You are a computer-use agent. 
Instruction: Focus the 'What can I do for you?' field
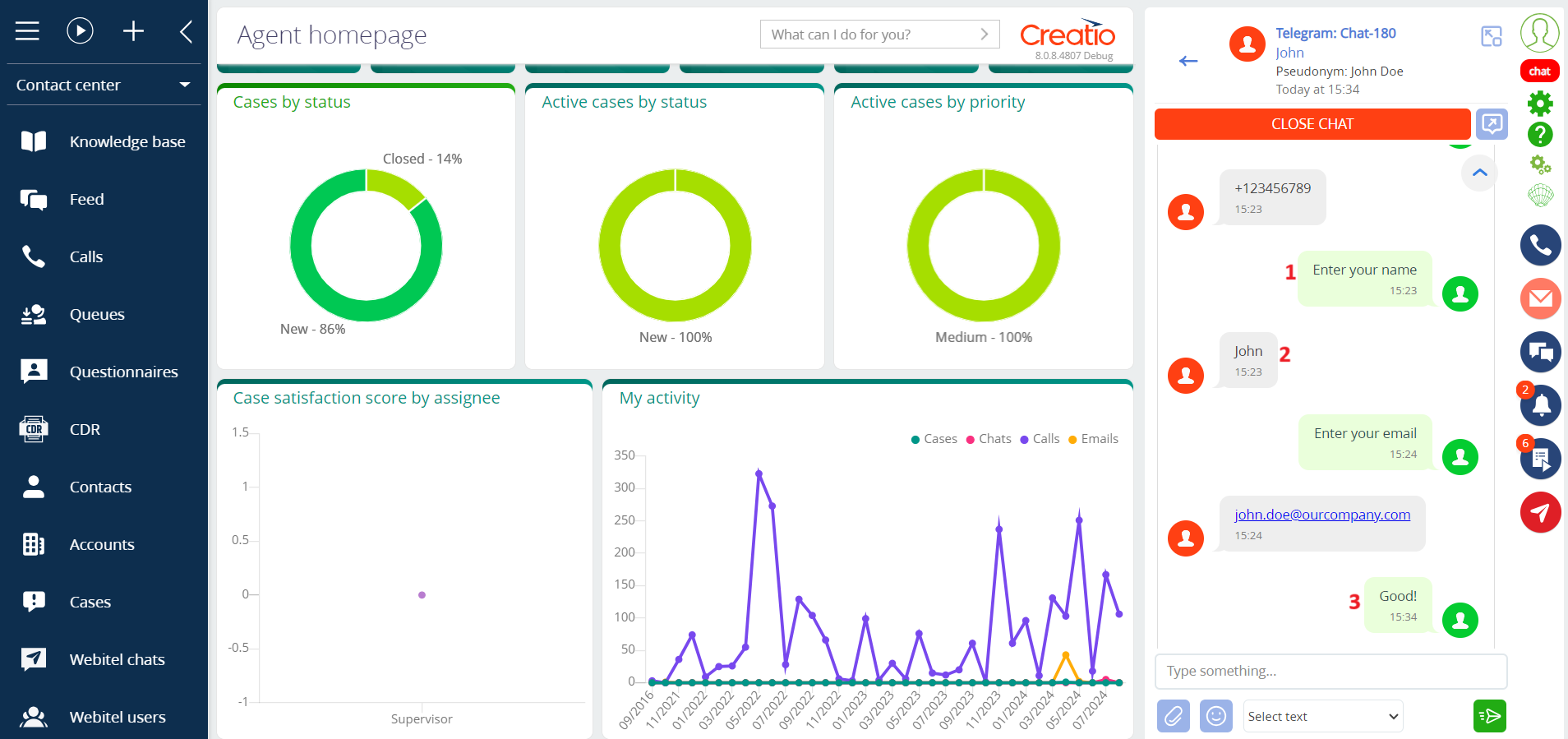coord(879,34)
